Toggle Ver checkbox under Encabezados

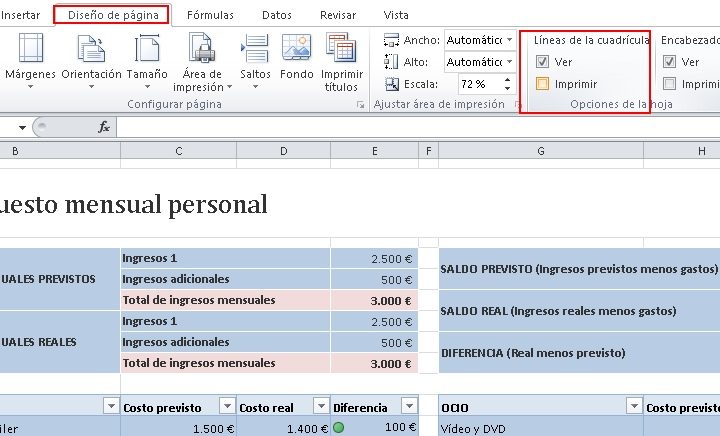(x=670, y=62)
